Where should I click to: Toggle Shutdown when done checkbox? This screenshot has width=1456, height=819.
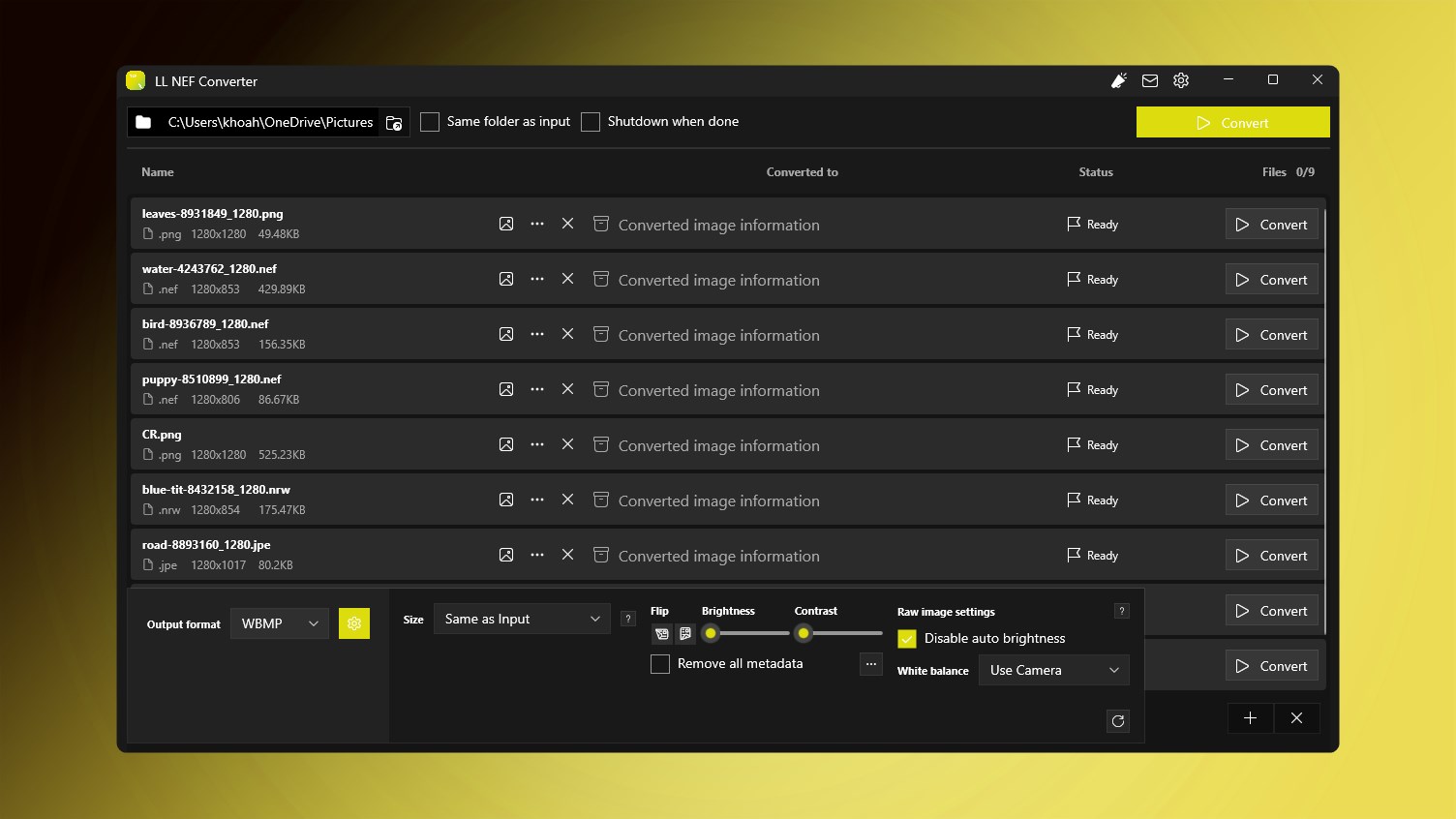coord(591,122)
